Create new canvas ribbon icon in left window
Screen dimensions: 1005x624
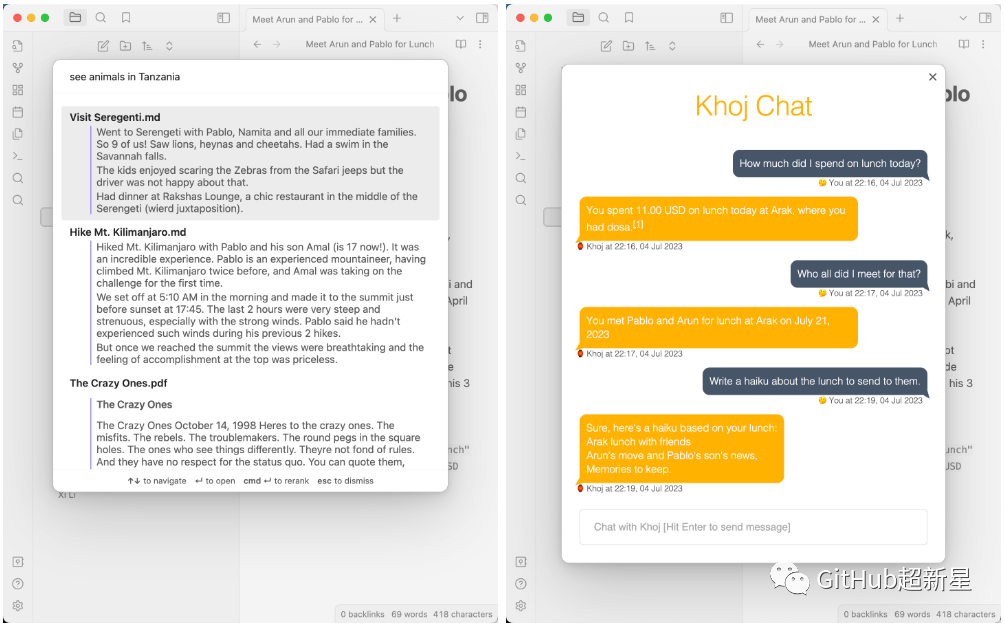18,90
